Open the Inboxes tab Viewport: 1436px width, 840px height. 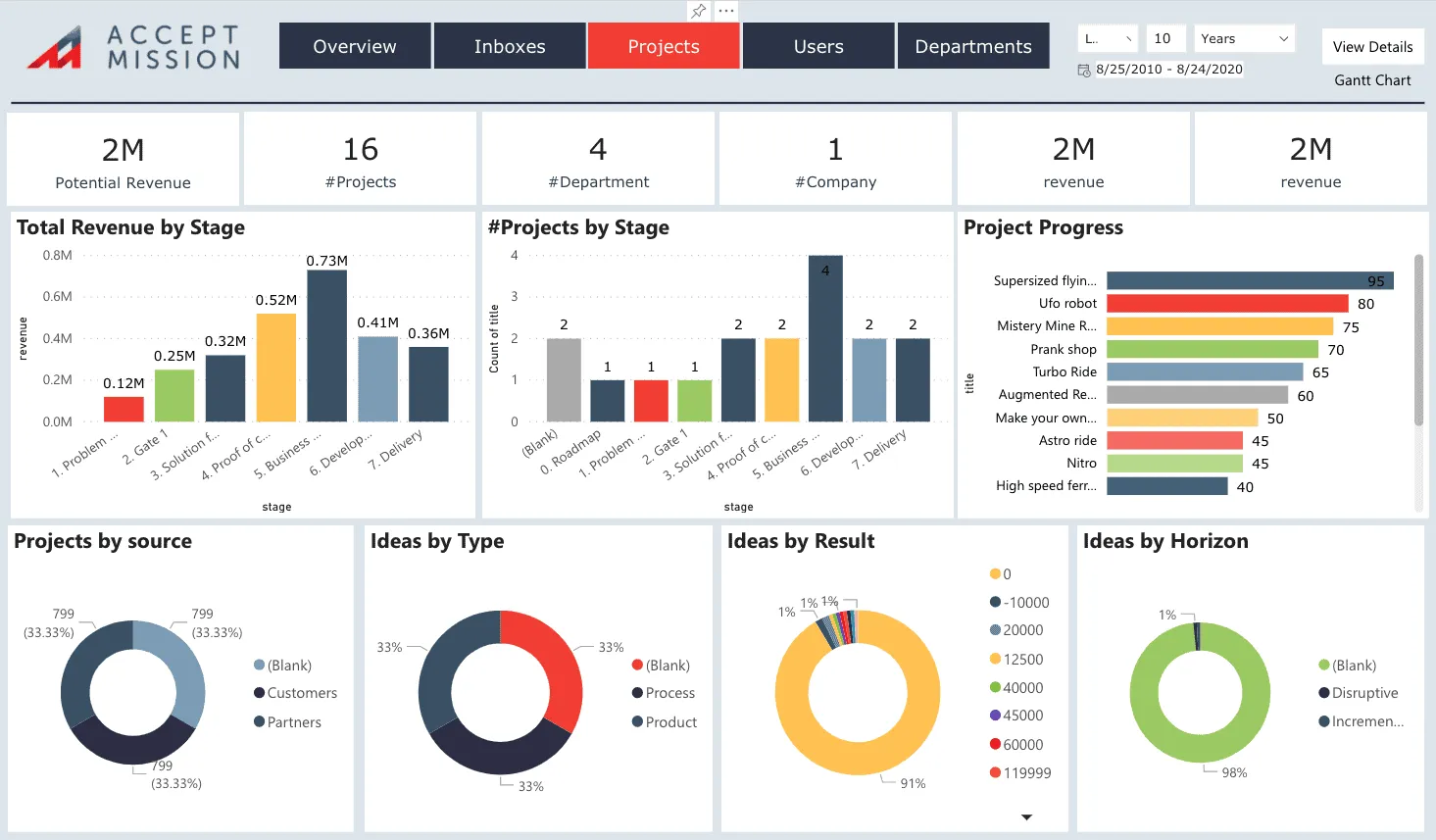click(510, 46)
